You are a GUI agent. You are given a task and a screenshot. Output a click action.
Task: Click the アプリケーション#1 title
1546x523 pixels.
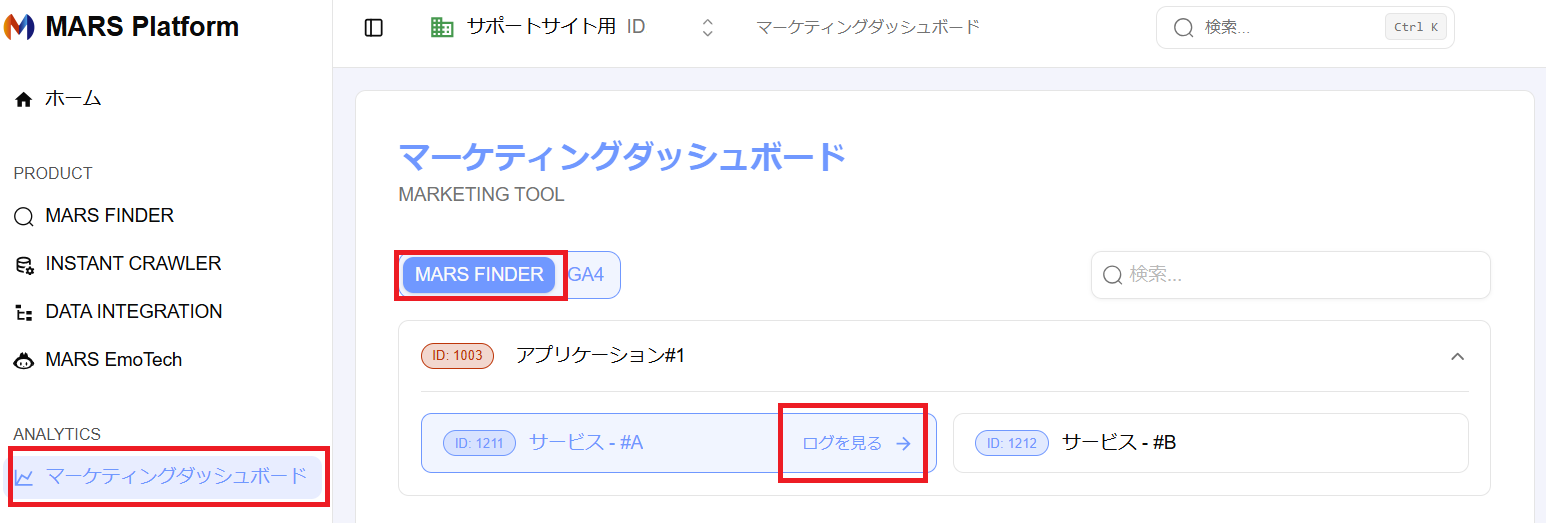pos(600,356)
